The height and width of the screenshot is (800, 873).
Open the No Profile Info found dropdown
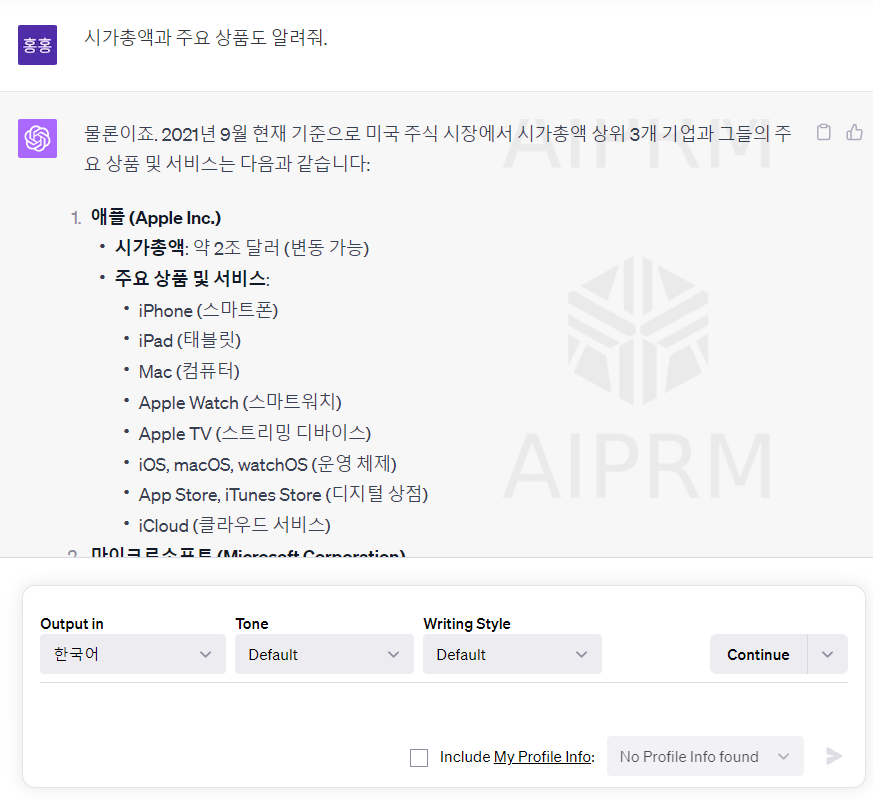pos(705,756)
